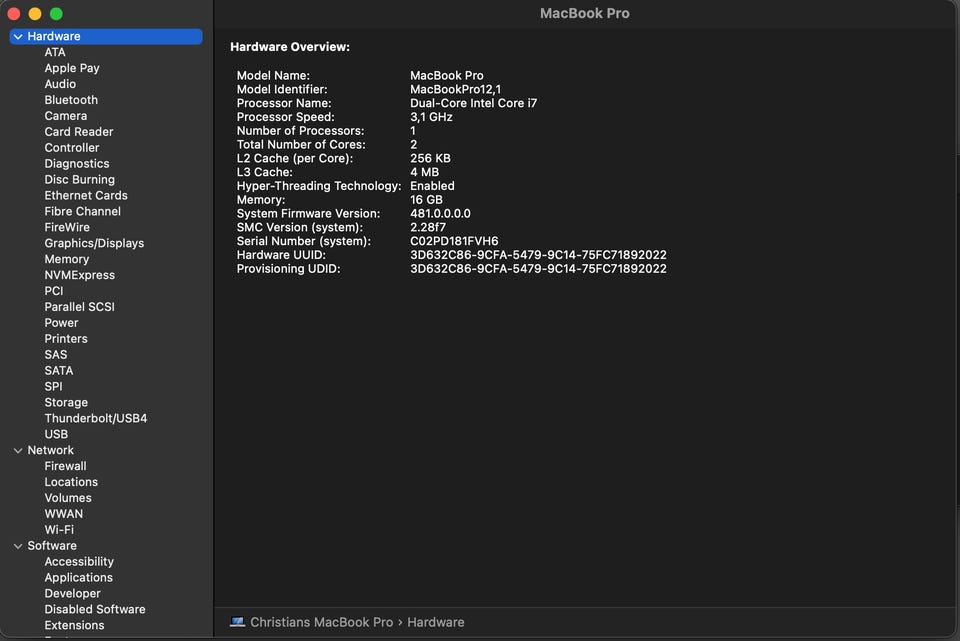The width and height of the screenshot is (960, 641).
Task: Select the model identifier MacBookPro12,1
Action: pyautogui.click(x=456, y=89)
